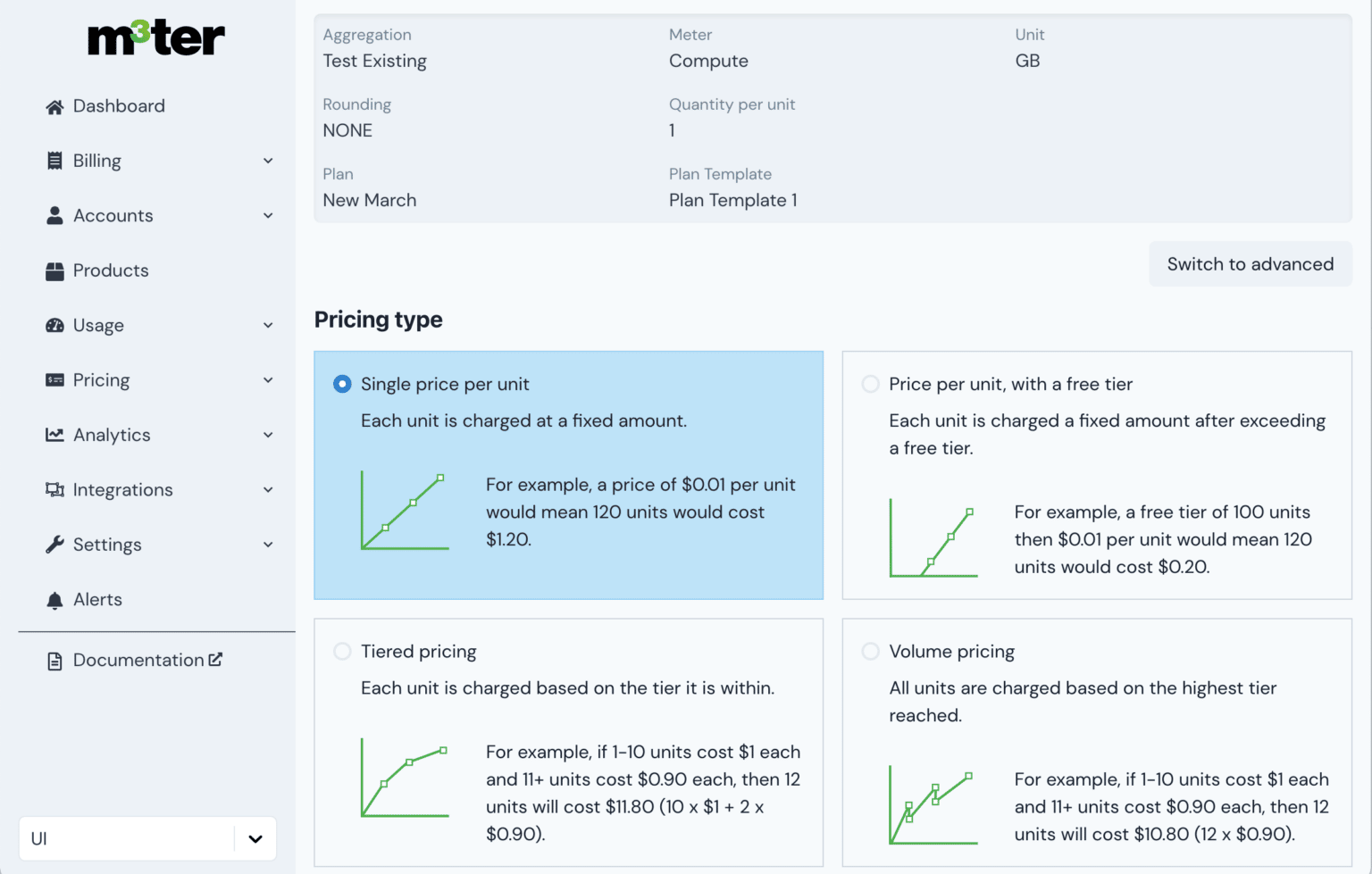This screenshot has height=874, width=1372.
Task: Click the Dashboard home icon
Action: coord(55,105)
